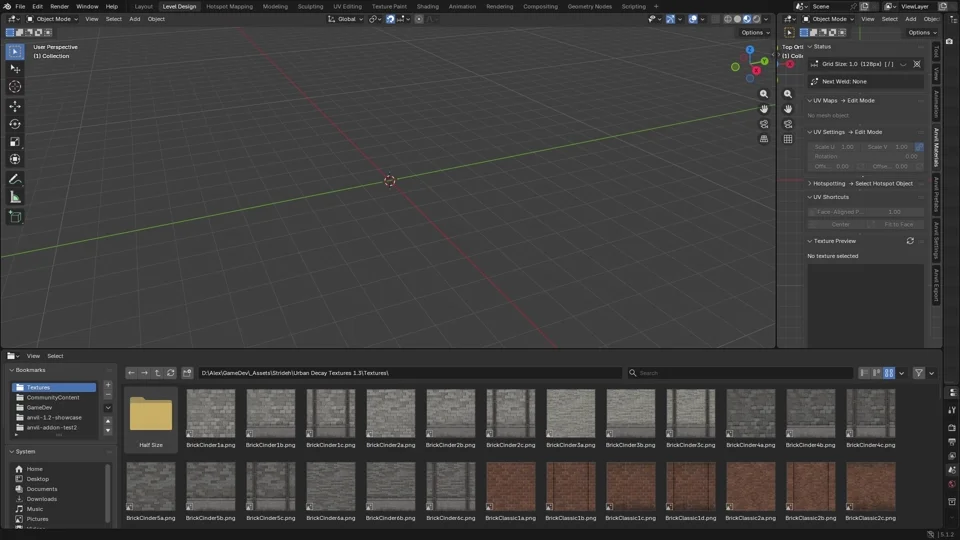
Task: Click the file browser search field
Action: click(x=739, y=373)
